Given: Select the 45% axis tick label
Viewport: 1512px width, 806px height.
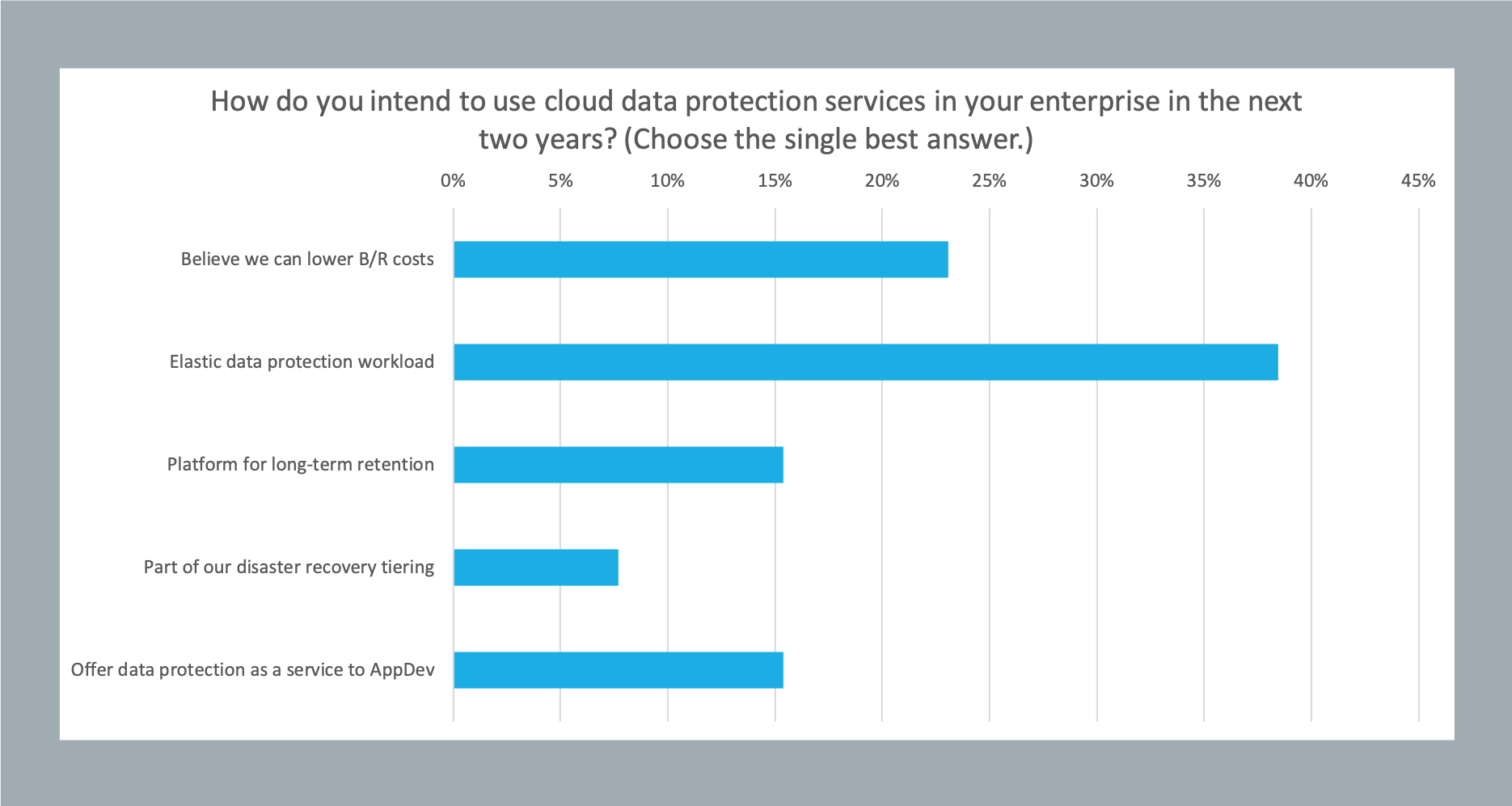Looking at the screenshot, I should pyautogui.click(x=1418, y=181).
